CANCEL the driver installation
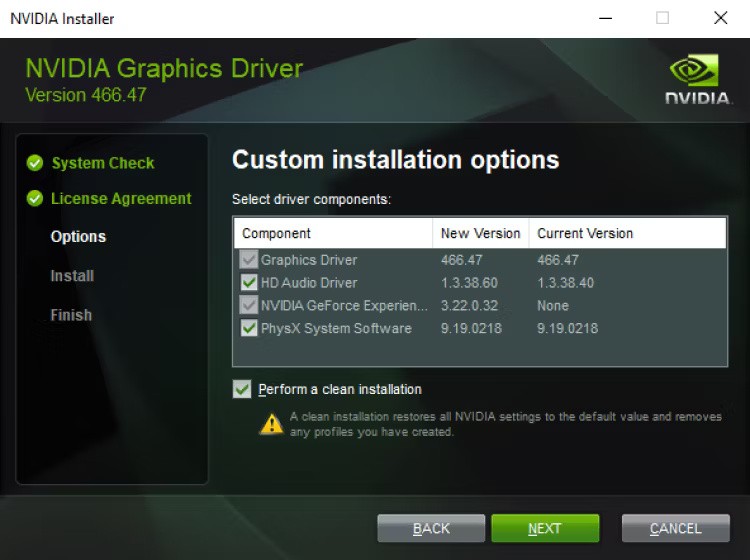 tap(675, 528)
